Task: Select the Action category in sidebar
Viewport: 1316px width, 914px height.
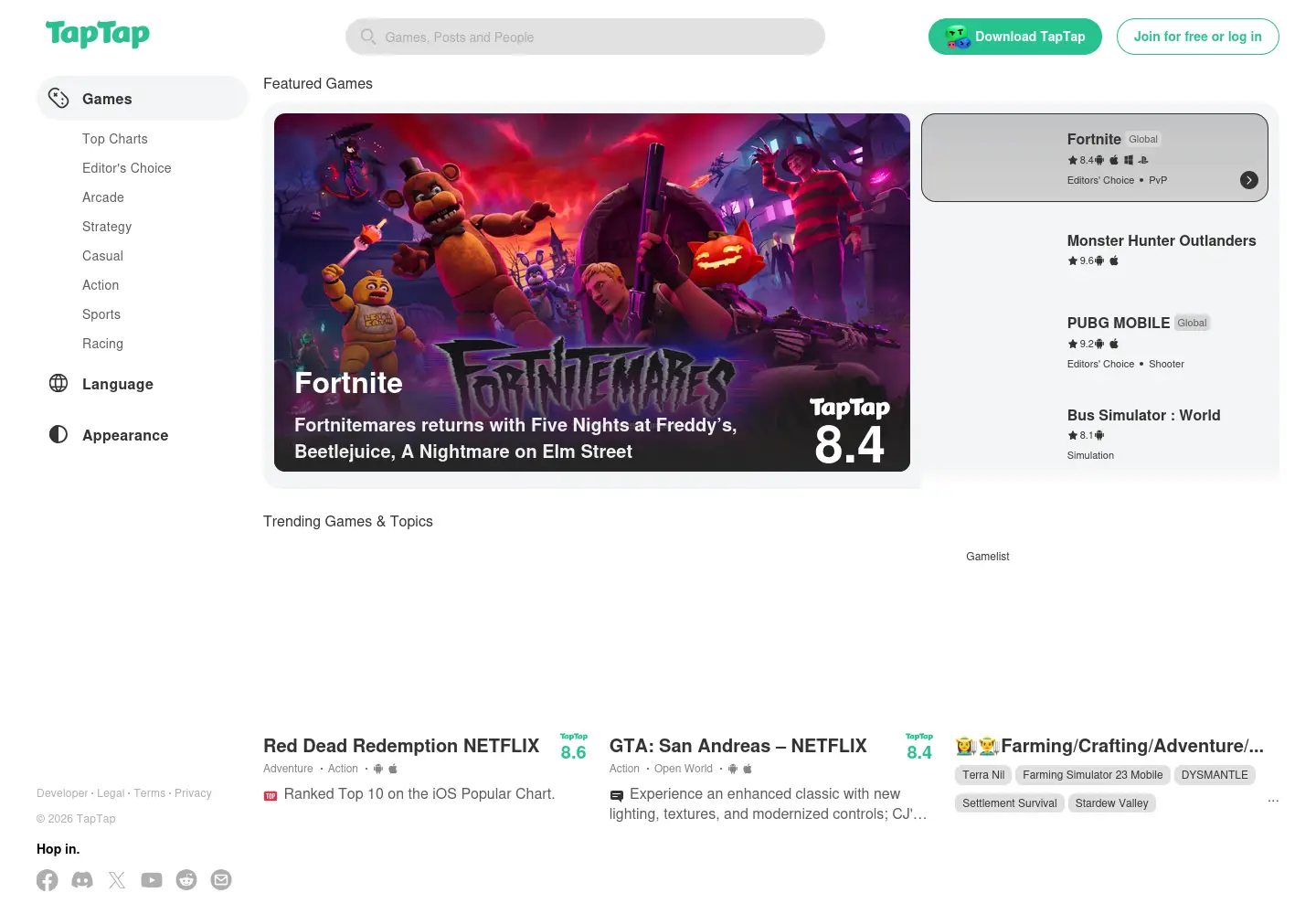Action: click(x=101, y=285)
